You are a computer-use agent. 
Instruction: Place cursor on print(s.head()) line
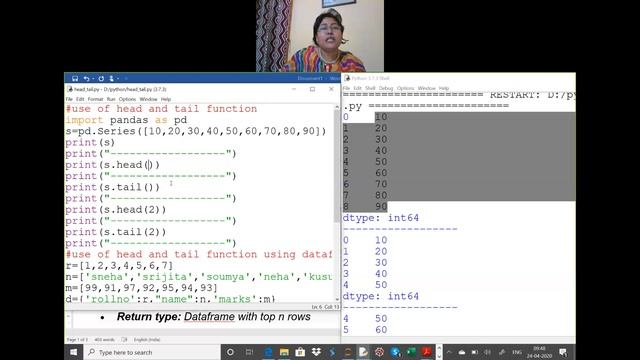112,165
